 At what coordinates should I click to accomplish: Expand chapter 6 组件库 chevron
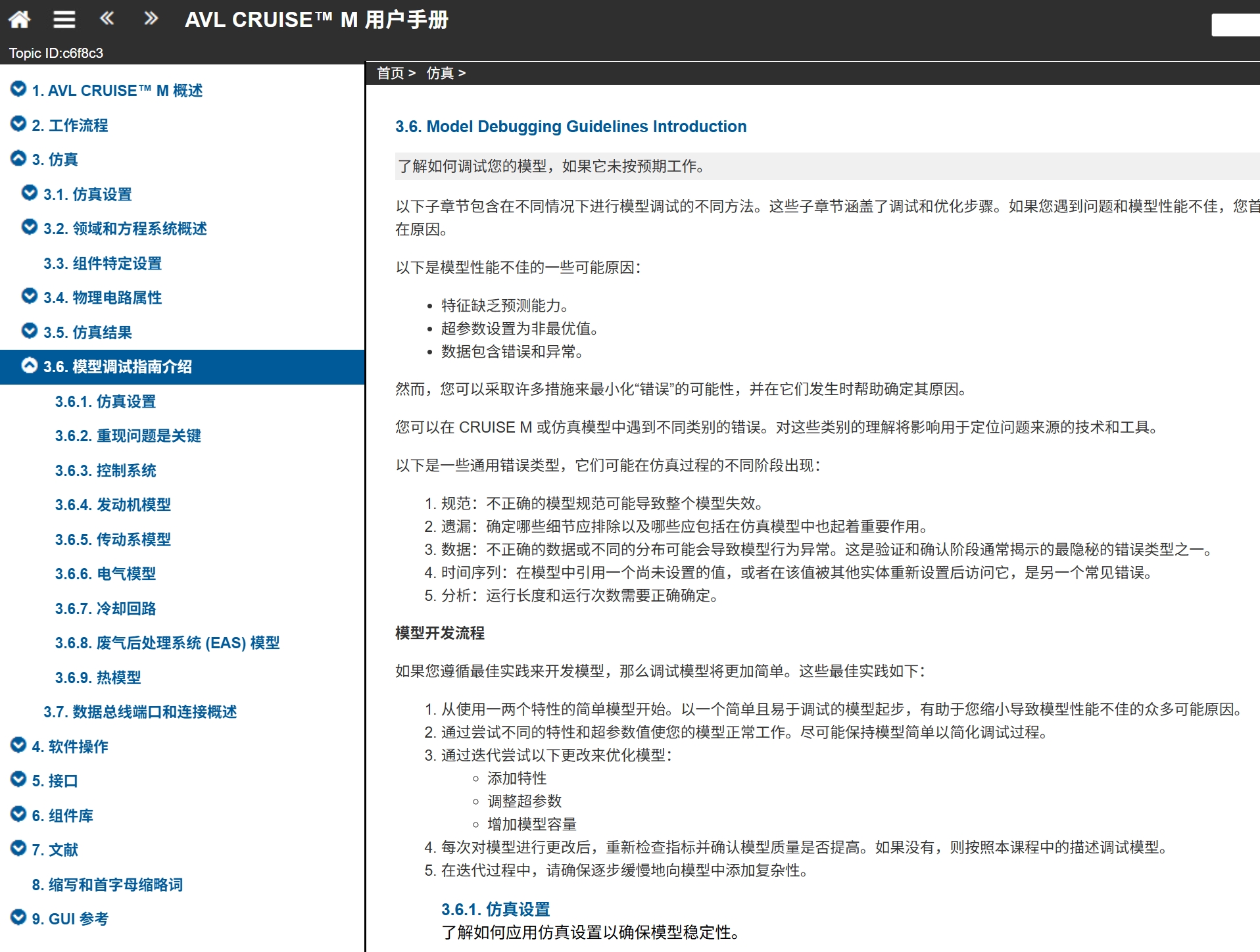tap(18, 814)
